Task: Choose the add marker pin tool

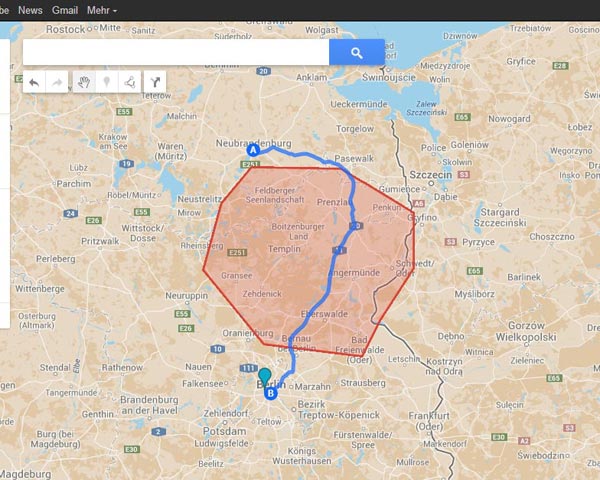Action: [x=107, y=82]
